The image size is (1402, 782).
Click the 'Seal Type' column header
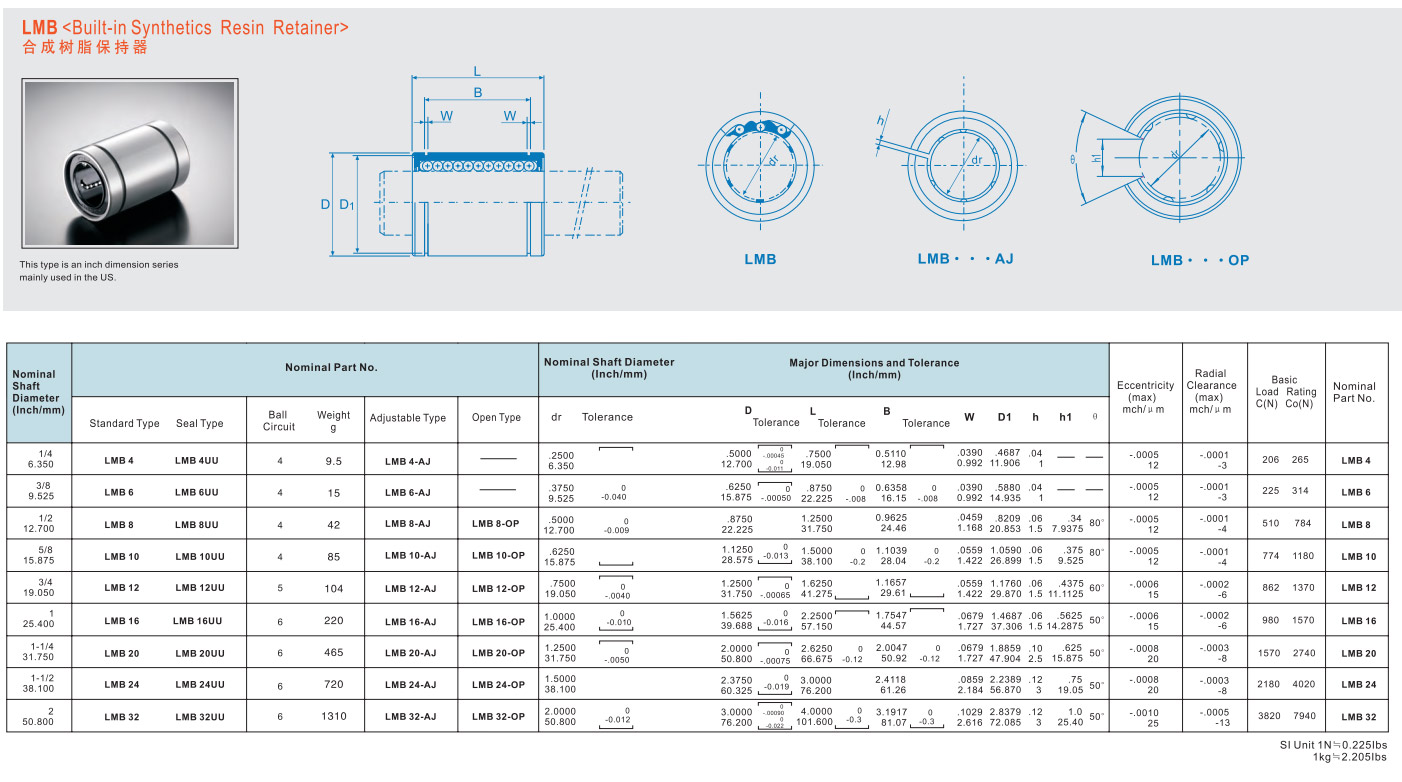pos(199,423)
